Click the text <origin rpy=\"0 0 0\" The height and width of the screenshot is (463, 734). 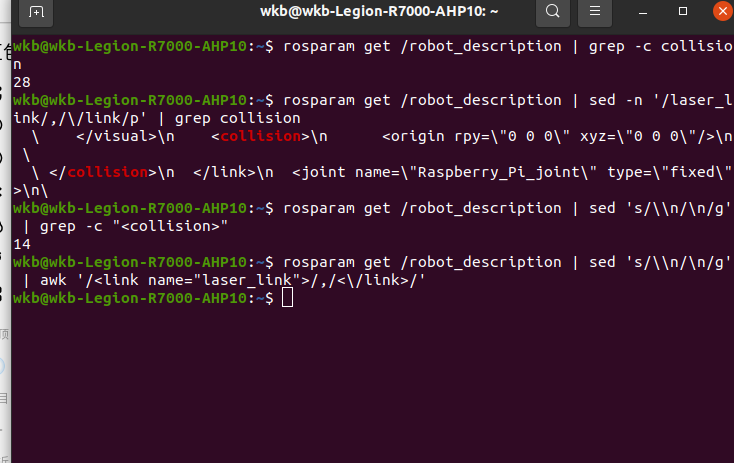coord(476,136)
